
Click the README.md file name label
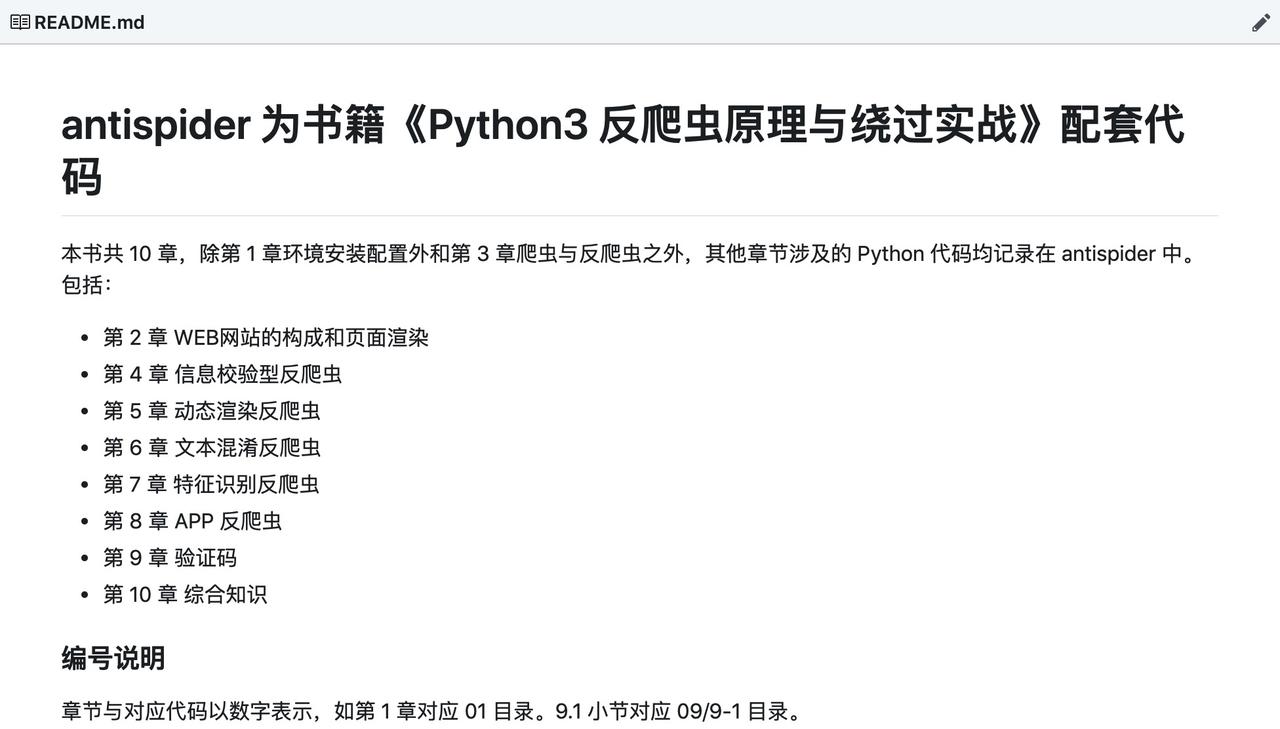pyautogui.click(x=89, y=22)
